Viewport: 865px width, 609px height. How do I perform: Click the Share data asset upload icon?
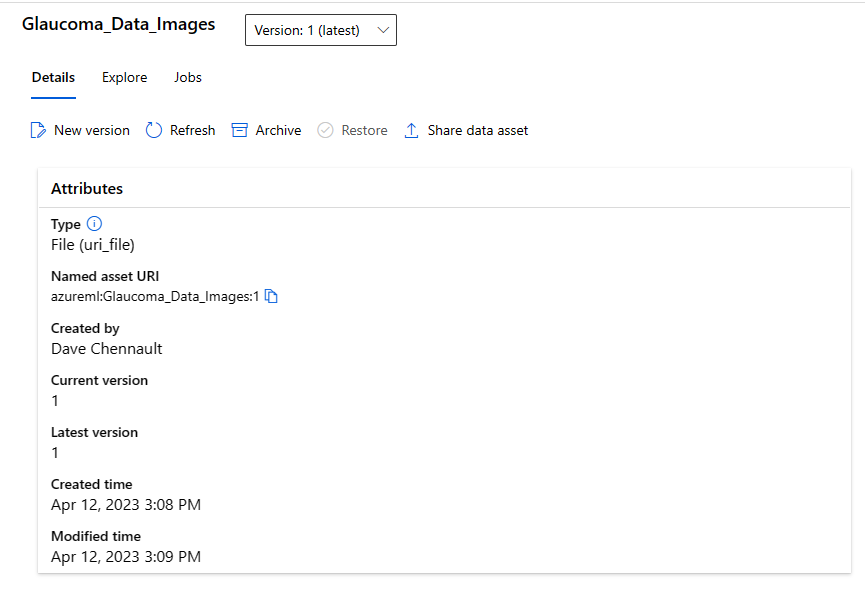[411, 130]
